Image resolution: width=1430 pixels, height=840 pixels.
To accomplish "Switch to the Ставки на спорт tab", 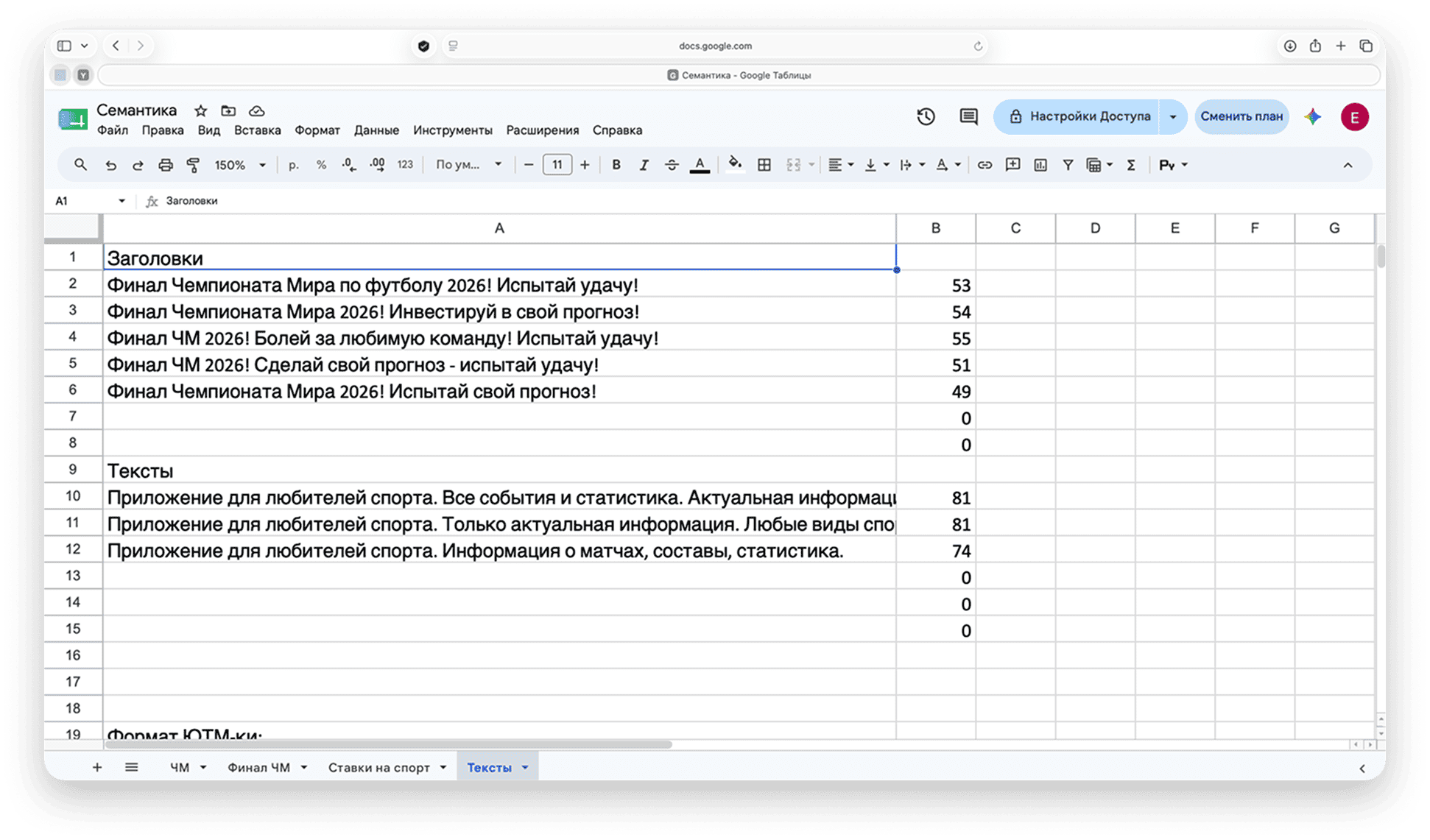I will click(378, 767).
